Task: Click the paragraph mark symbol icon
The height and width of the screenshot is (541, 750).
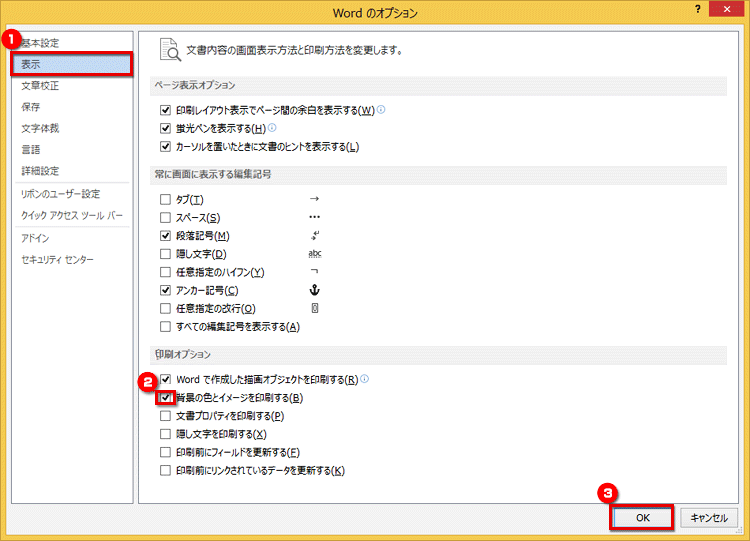Action: click(314, 235)
